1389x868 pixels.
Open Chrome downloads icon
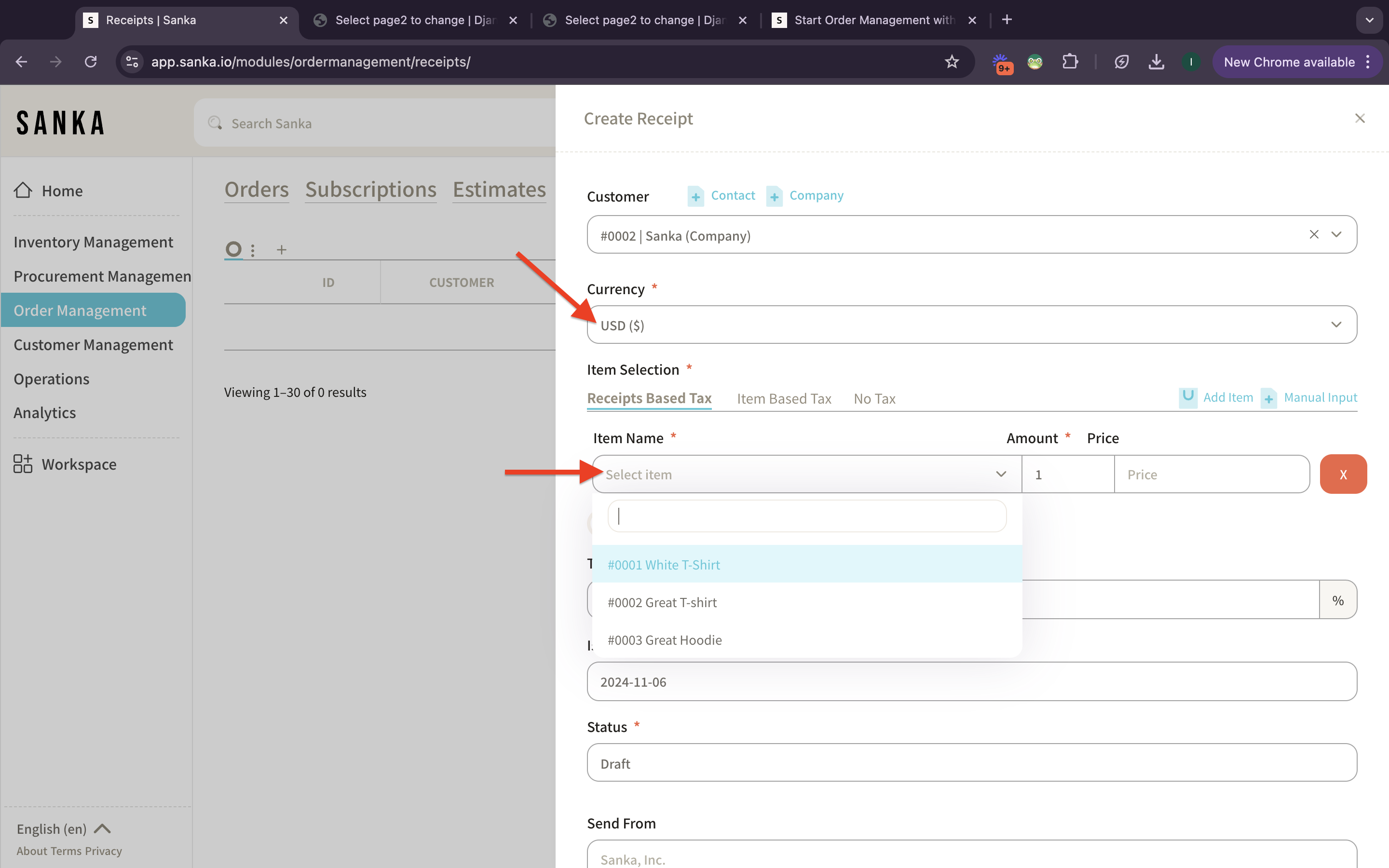[x=1156, y=61]
